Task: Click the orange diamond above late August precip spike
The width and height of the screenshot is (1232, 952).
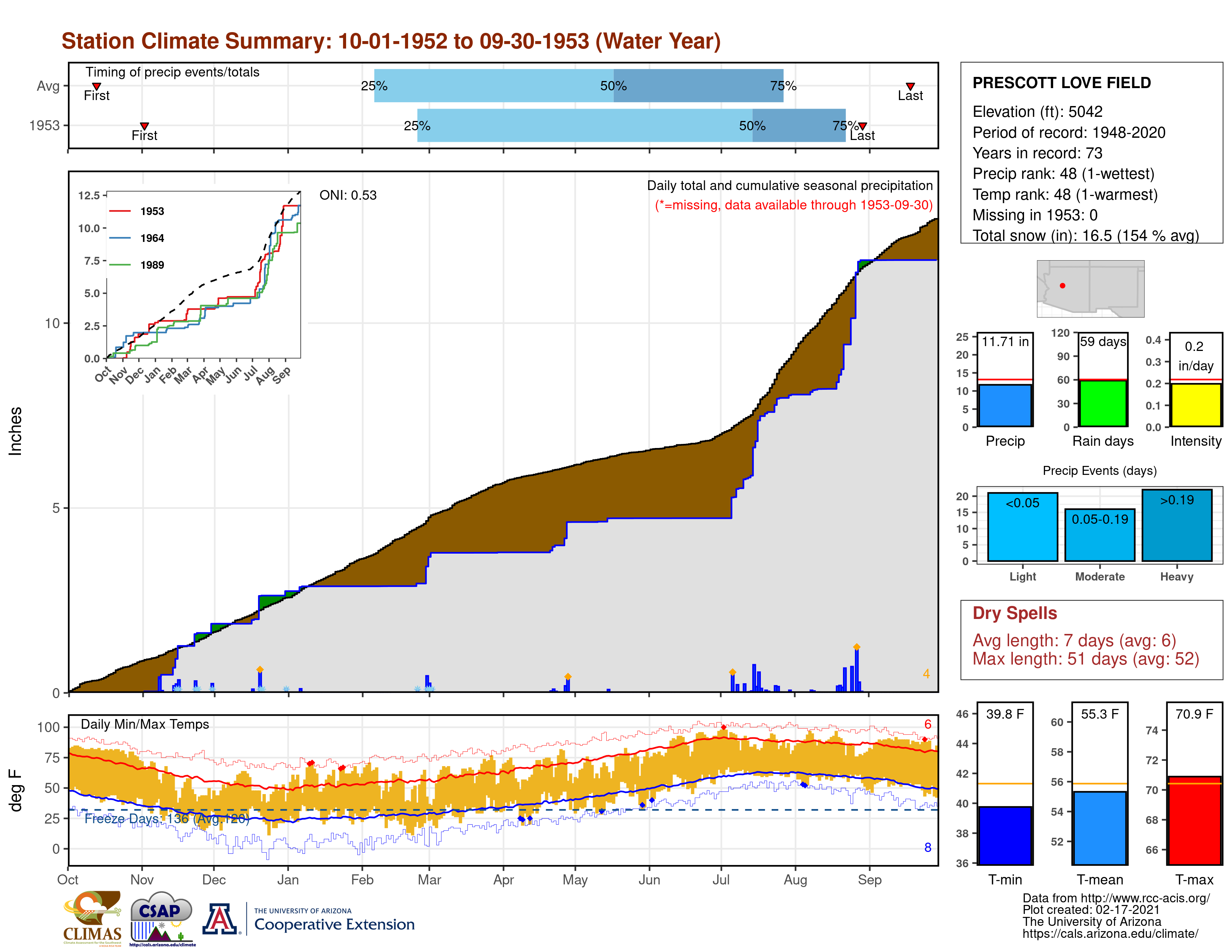Action: 856,647
